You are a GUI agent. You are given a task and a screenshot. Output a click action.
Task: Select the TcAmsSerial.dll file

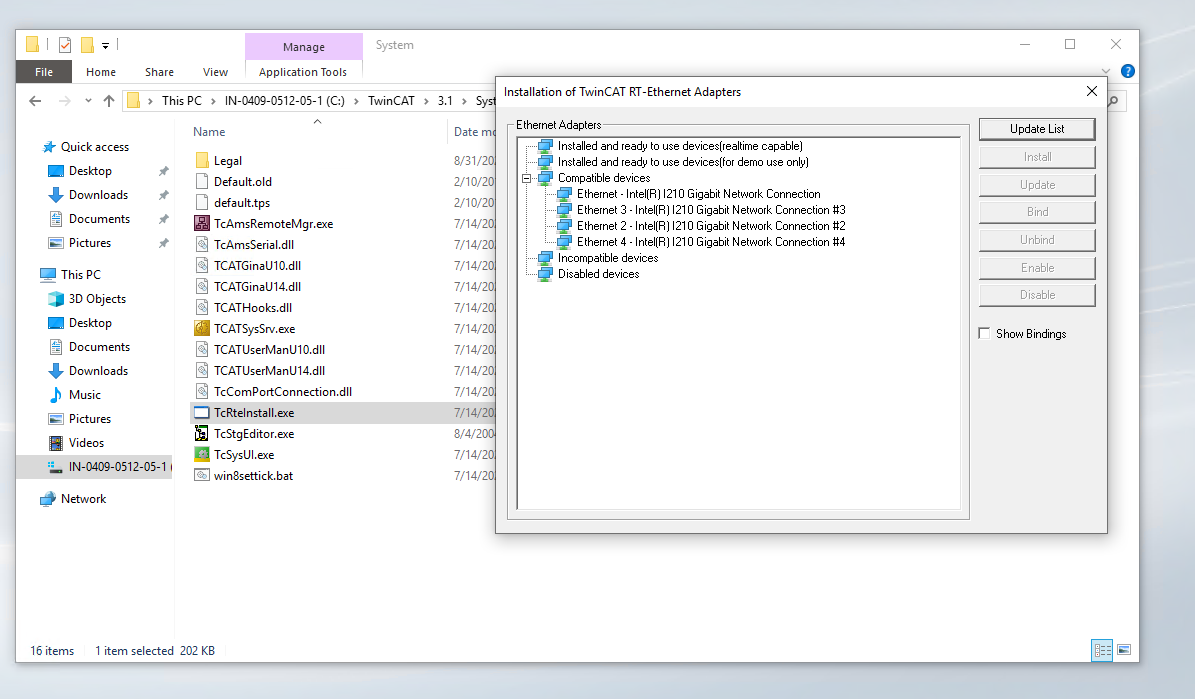coord(254,245)
